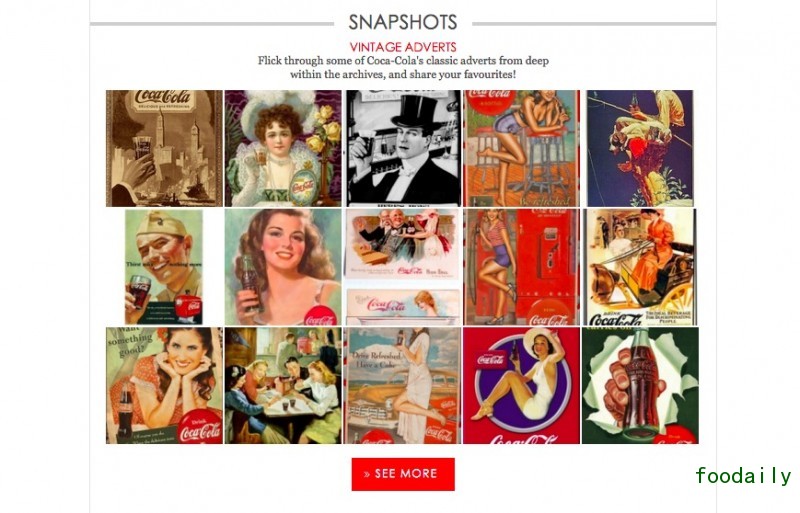View the pin-up girl on bar stool advert
Image resolution: width=800 pixels, height=513 pixels.
521,149
